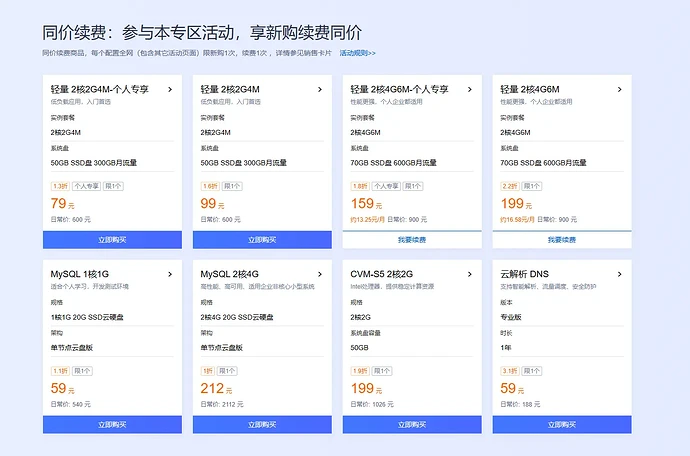Click 2核4G 20G SSD云硬盘 spec
690x456 pixels.
pyautogui.click(x=237, y=317)
